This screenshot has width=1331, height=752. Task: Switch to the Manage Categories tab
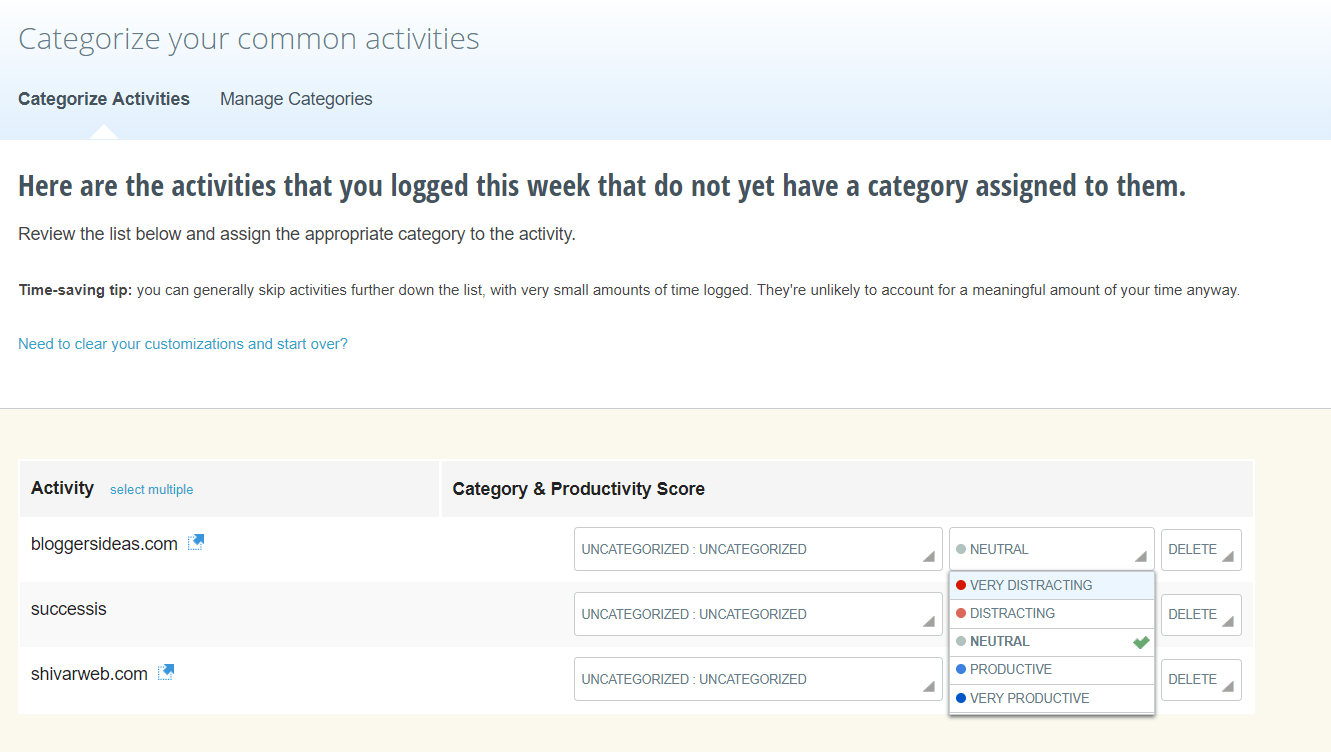click(296, 98)
